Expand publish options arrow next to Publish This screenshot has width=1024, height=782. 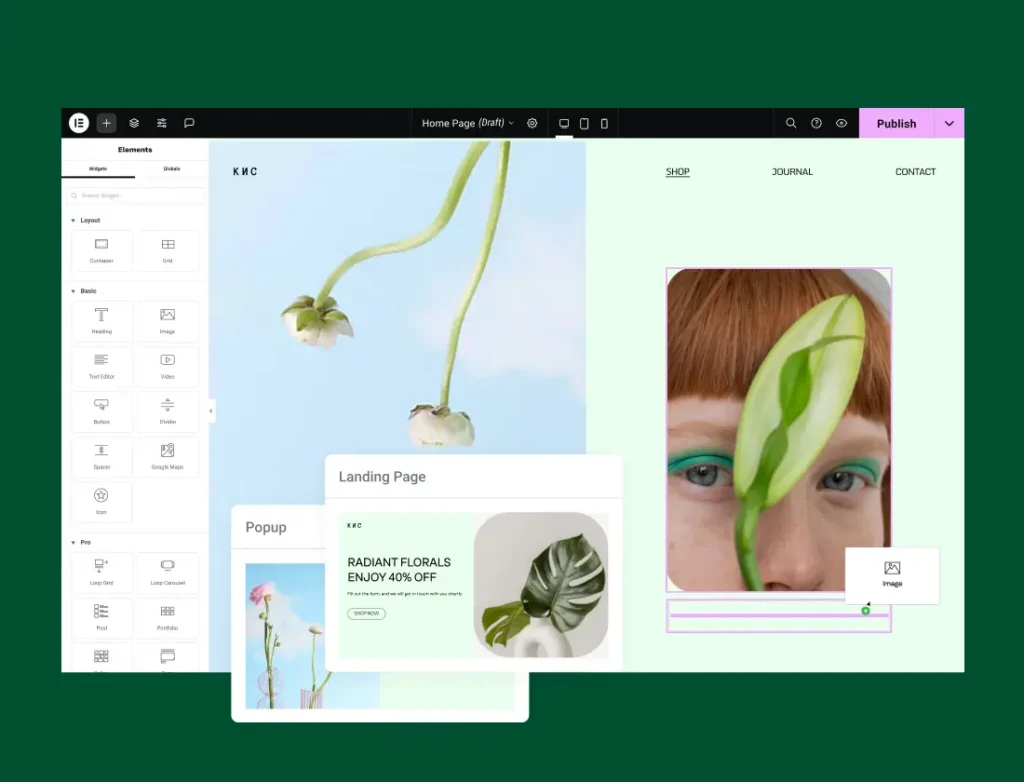(x=949, y=123)
